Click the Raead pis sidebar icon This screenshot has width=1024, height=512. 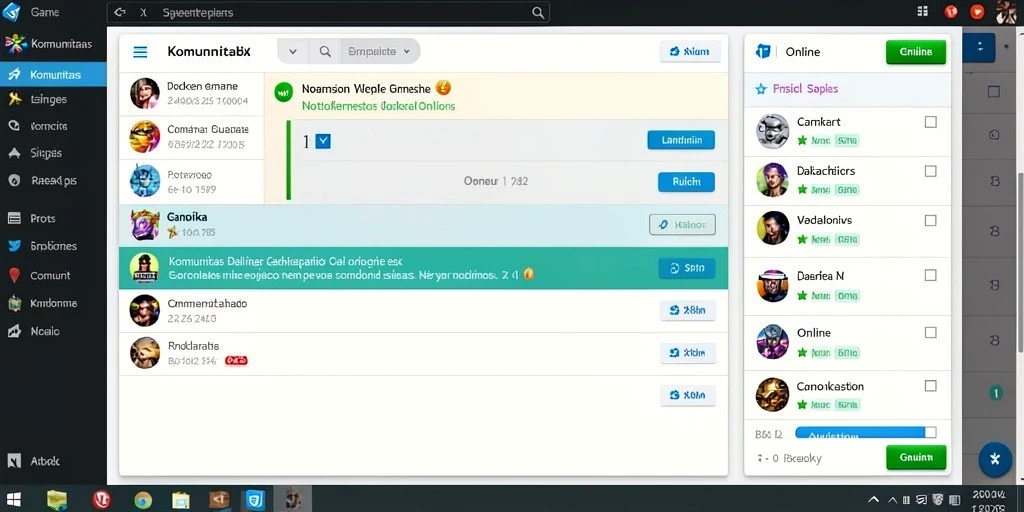pyautogui.click(x=14, y=180)
